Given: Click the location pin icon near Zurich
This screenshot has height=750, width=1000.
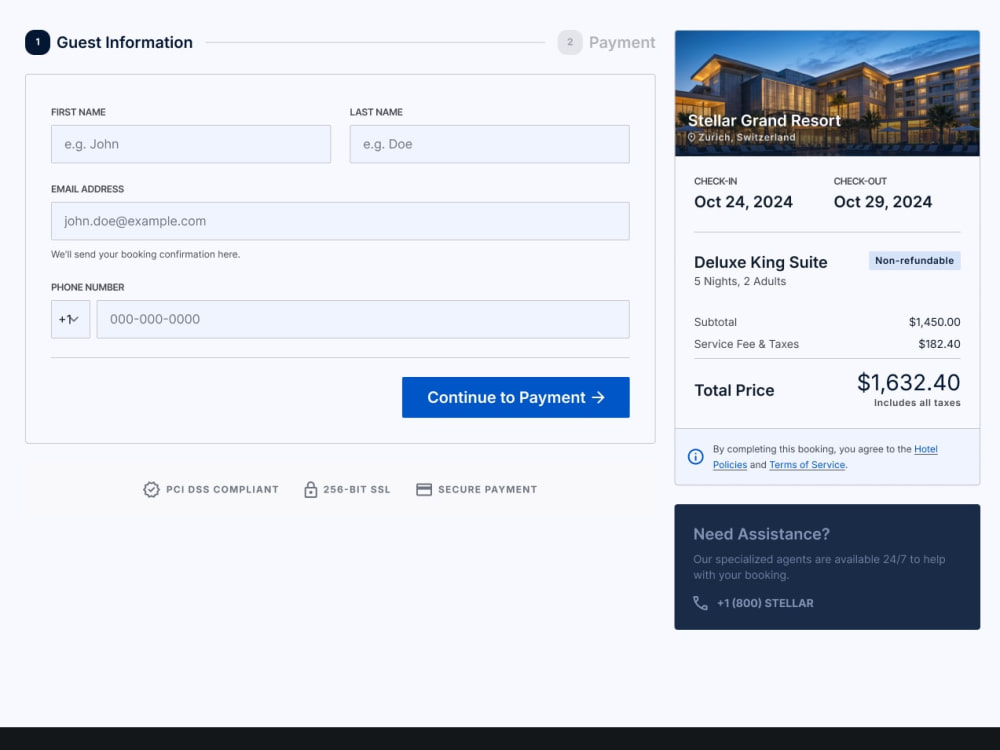Looking at the screenshot, I should pyautogui.click(x=691, y=137).
